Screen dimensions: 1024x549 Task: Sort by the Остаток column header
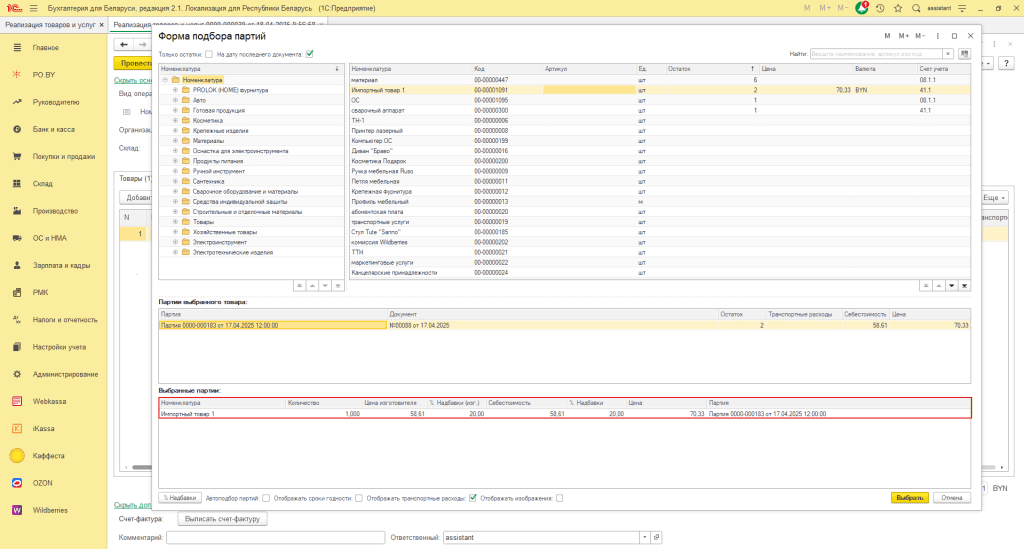pos(711,69)
